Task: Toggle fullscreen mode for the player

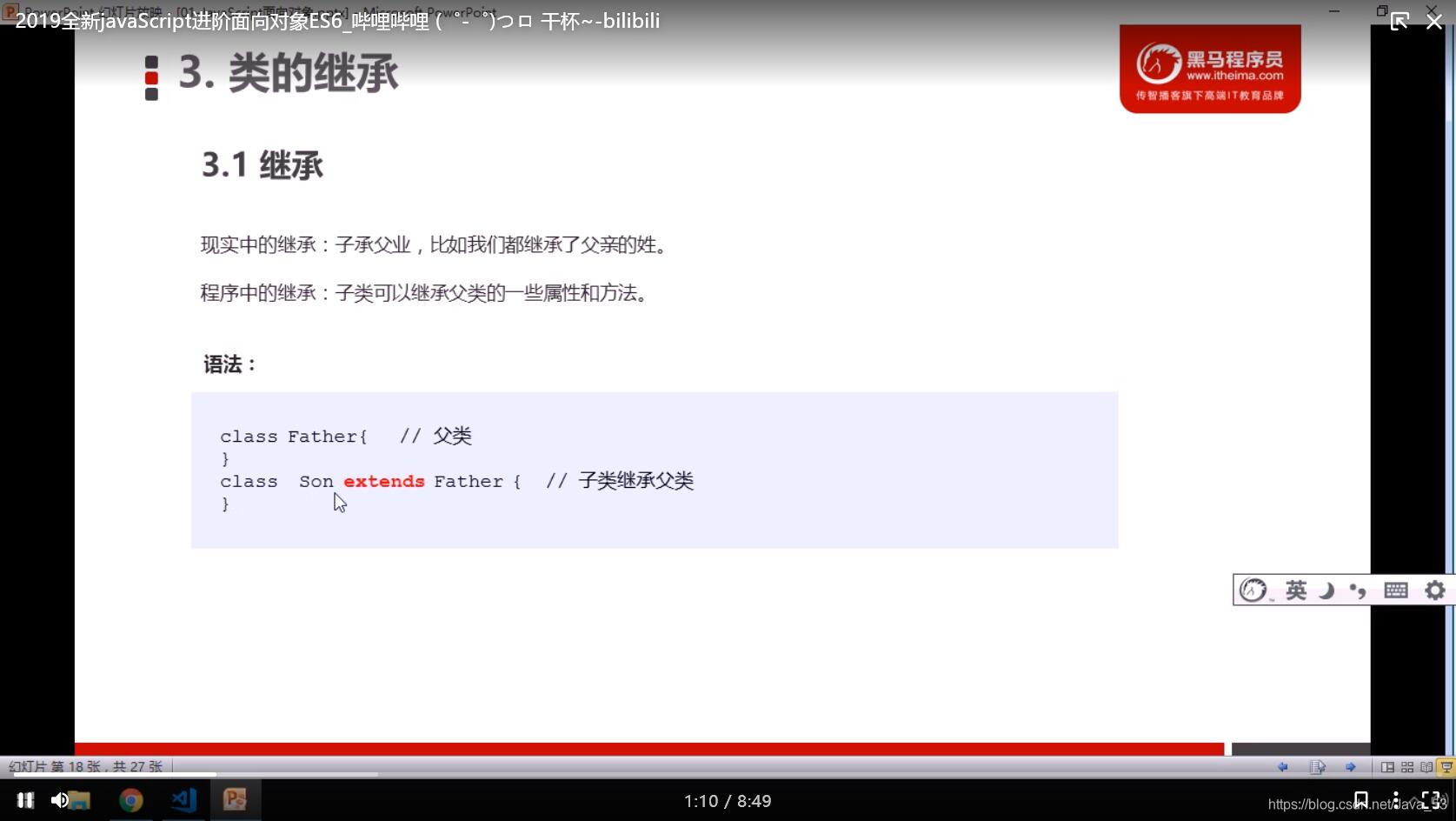Action: coord(1430,800)
